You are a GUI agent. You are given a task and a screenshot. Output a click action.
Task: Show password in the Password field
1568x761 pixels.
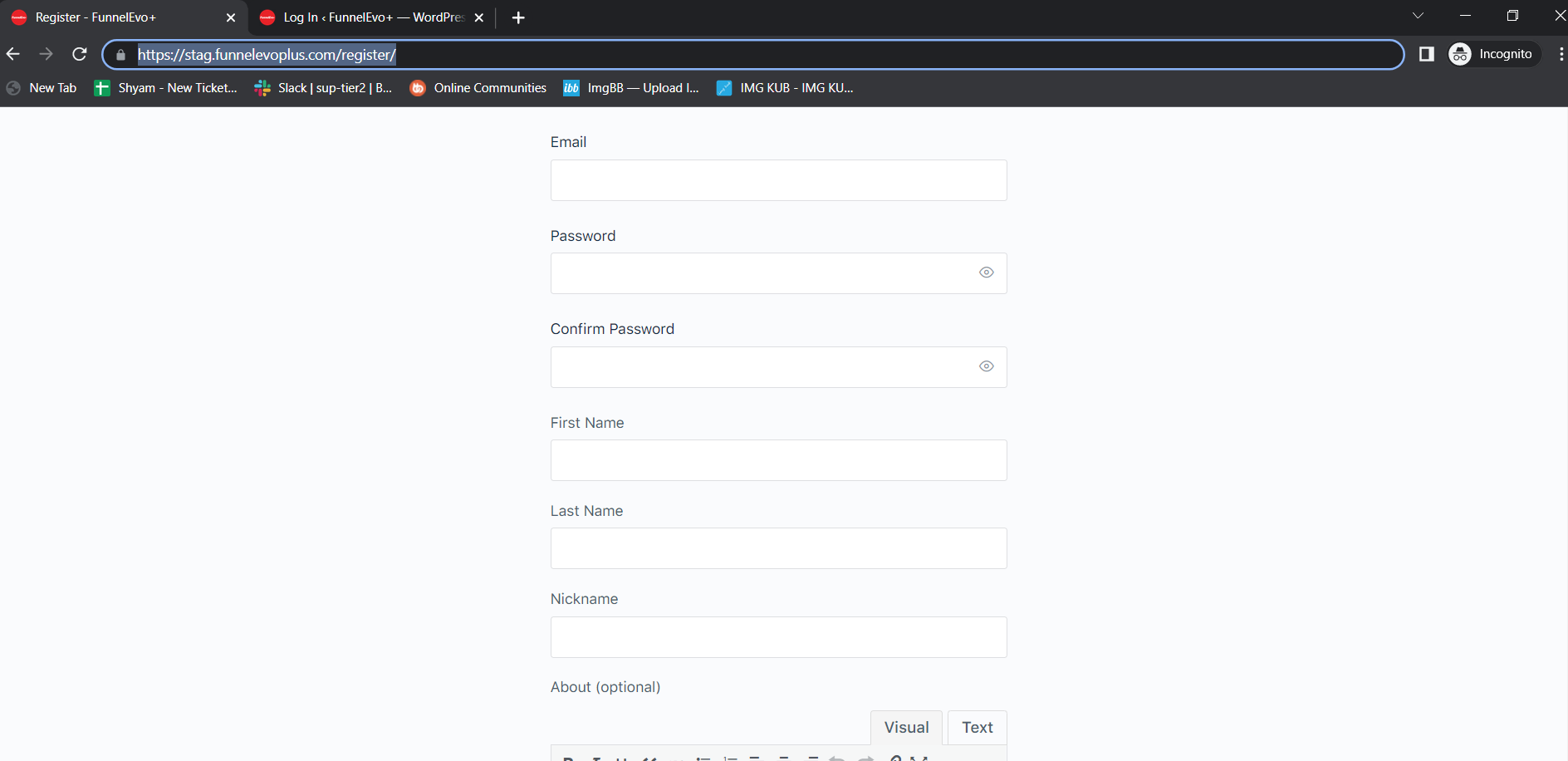[986, 272]
